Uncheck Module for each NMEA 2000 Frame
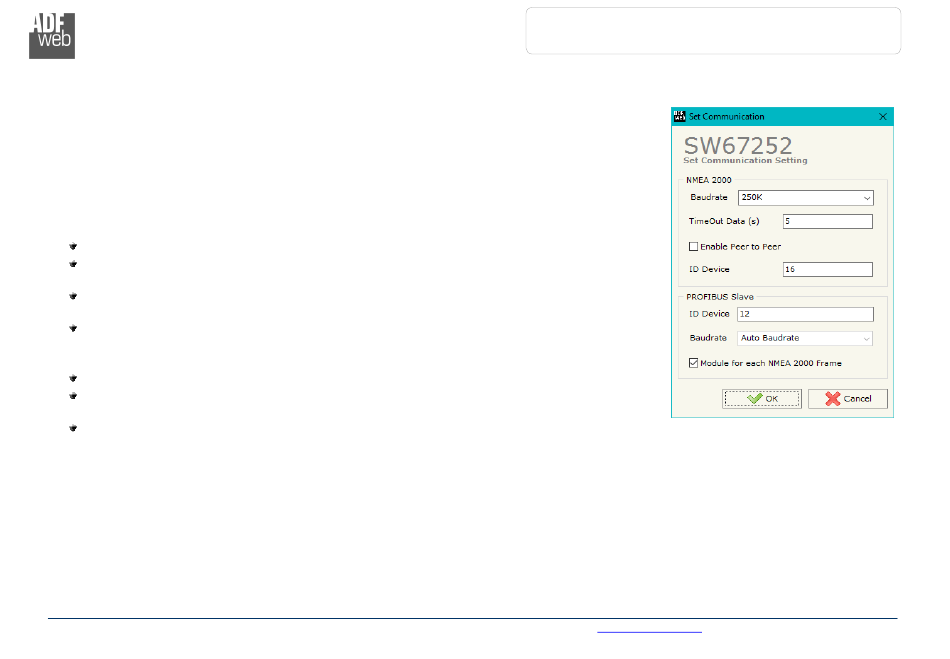 pyautogui.click(x=694, y=363)
